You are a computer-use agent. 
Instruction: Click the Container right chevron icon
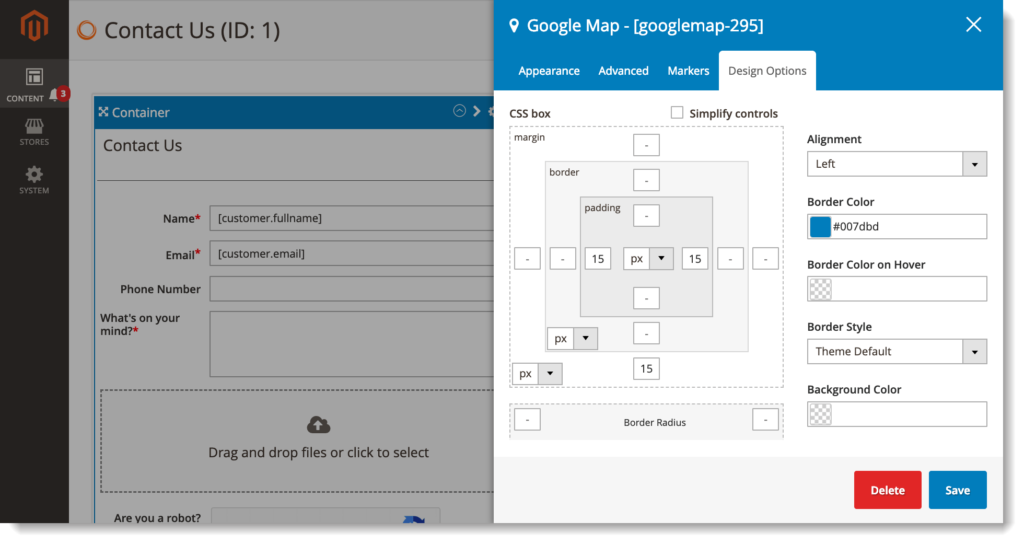click(x=477, y=111)
